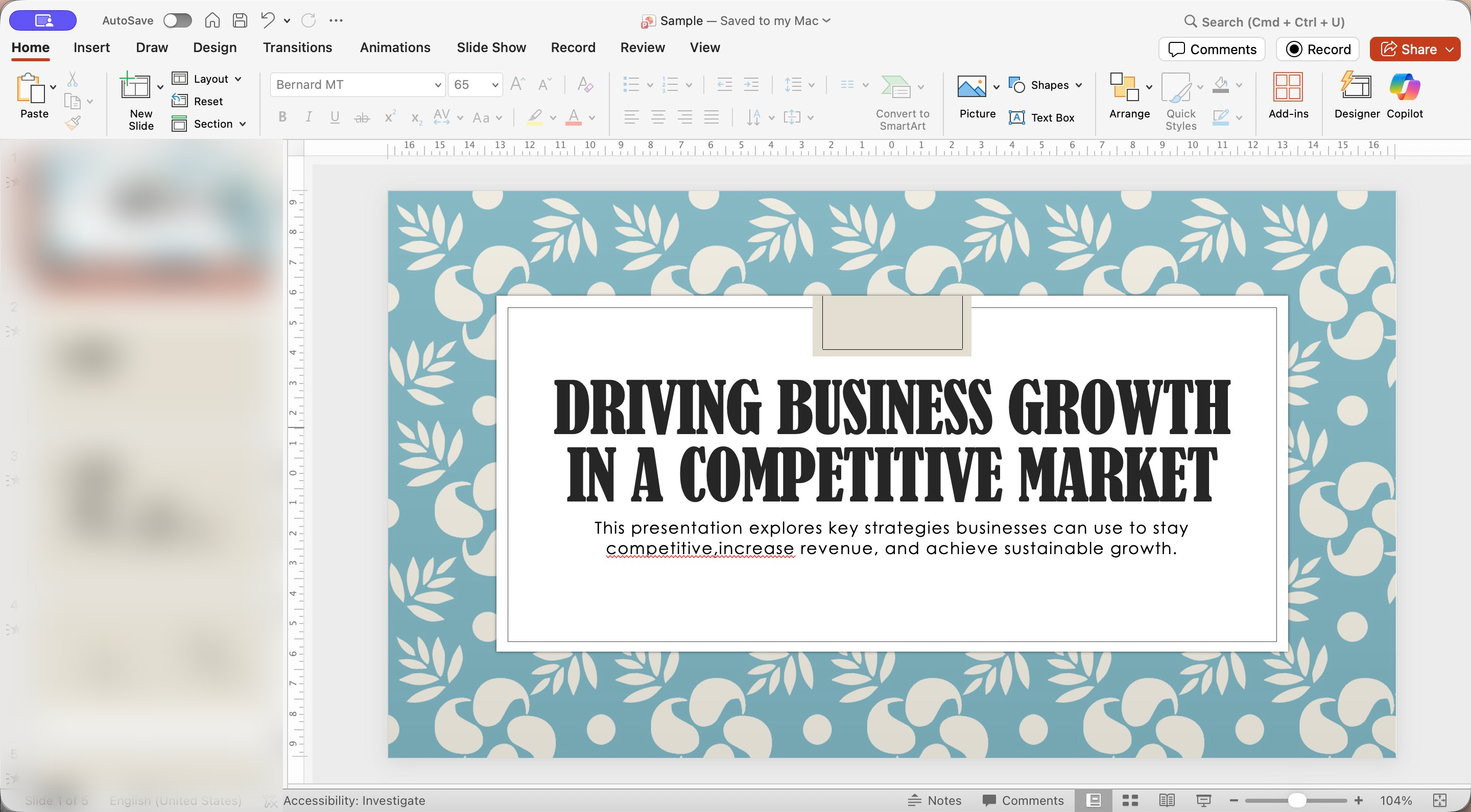Click the Add-ins icon
This screenshot has height=812, width=1471.
point(1288,88)
